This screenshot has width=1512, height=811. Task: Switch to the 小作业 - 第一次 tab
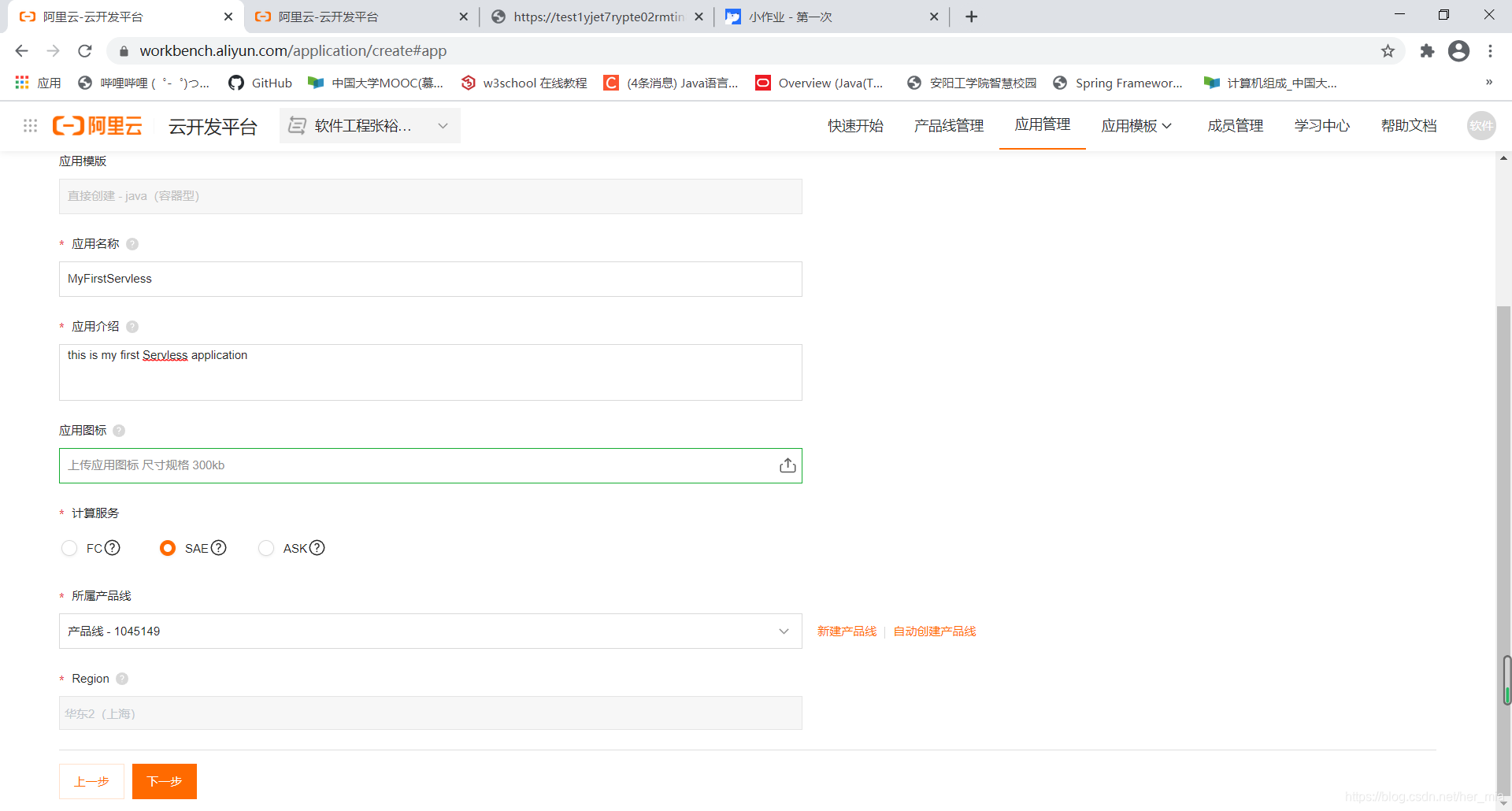point(831,17)
